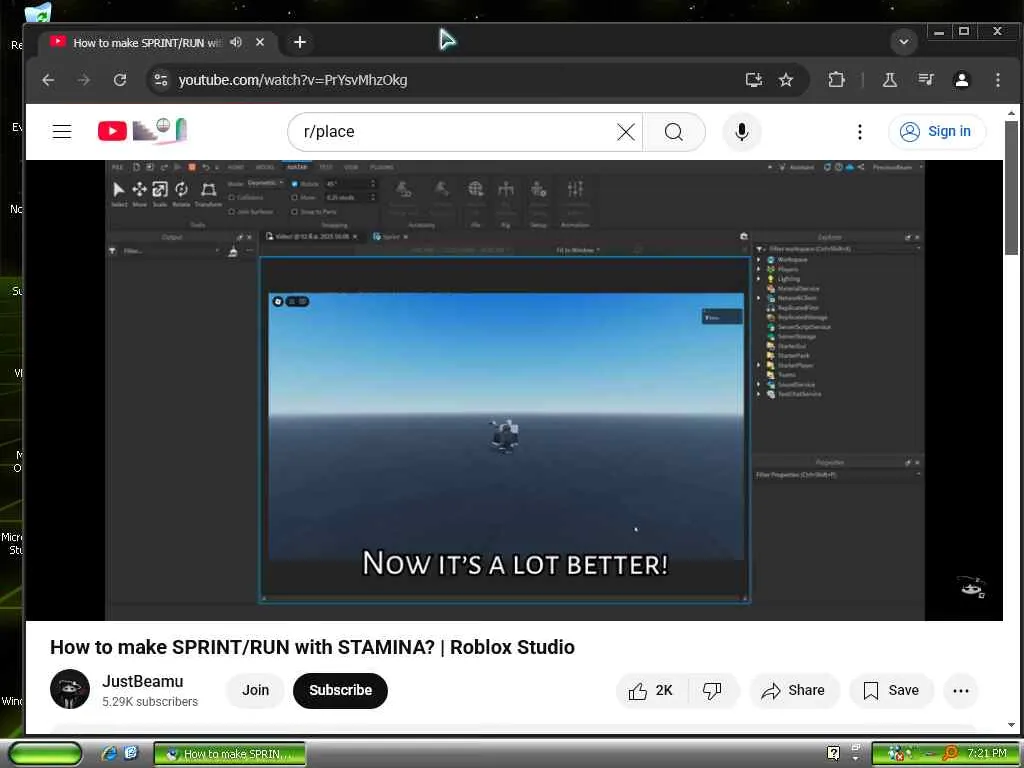
Task: Pause the video by clicking the player
Action: (x=515, y=390)
